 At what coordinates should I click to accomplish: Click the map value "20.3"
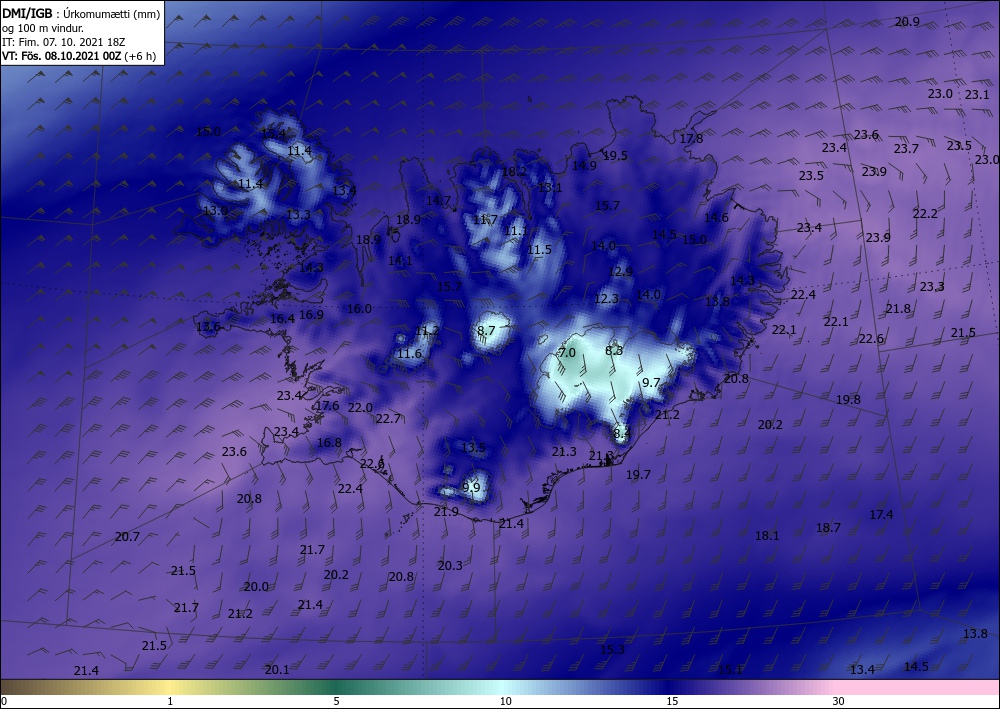[x=450, y=566]
